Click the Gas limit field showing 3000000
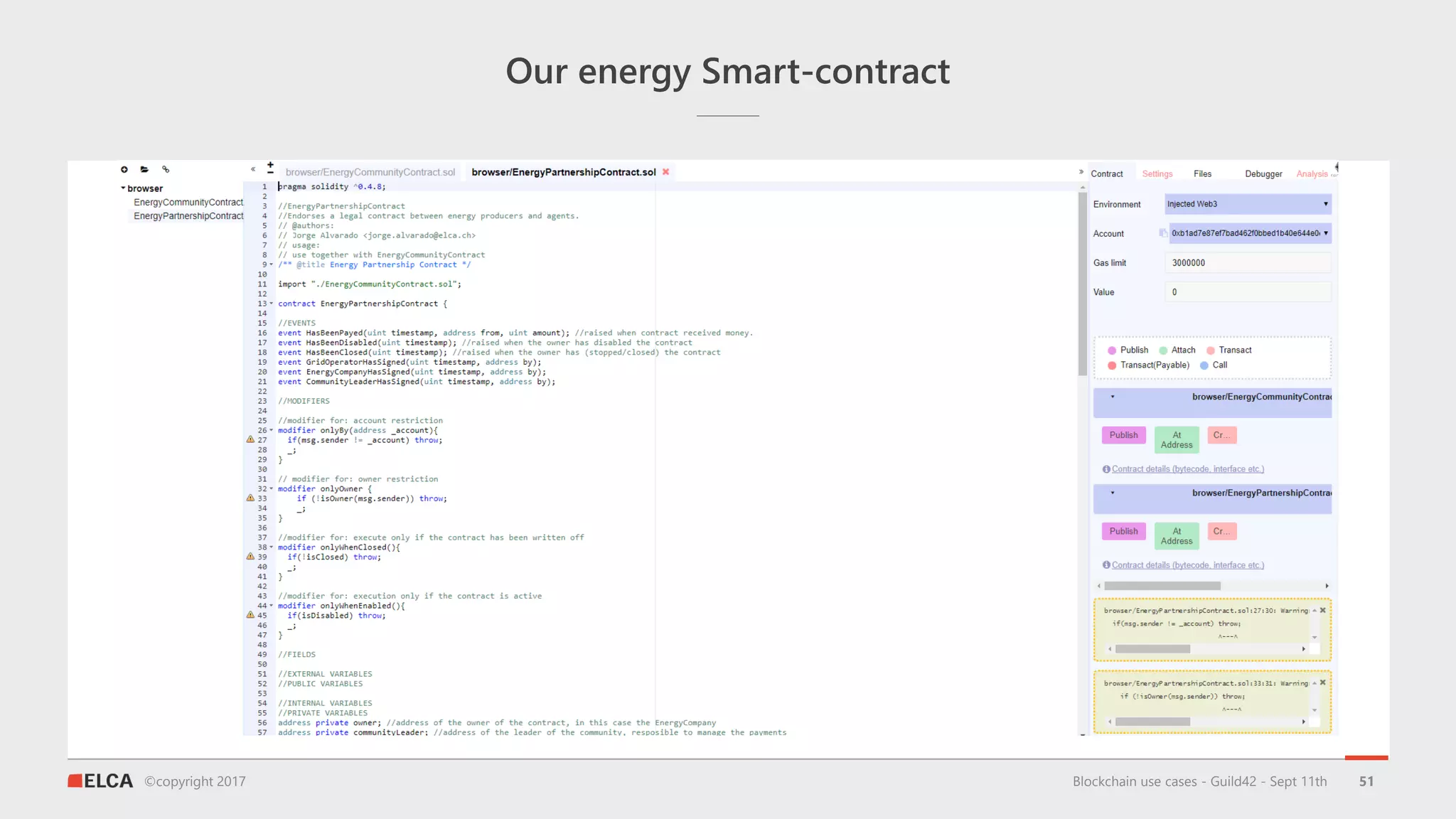Screen dimensions: 1456x819 point(1248,263)
